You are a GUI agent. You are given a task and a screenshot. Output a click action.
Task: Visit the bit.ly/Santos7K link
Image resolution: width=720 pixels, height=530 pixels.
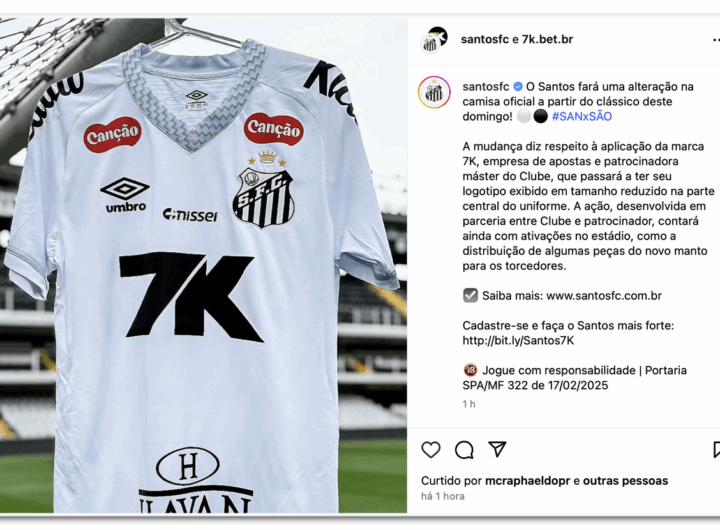pos(518,340)
